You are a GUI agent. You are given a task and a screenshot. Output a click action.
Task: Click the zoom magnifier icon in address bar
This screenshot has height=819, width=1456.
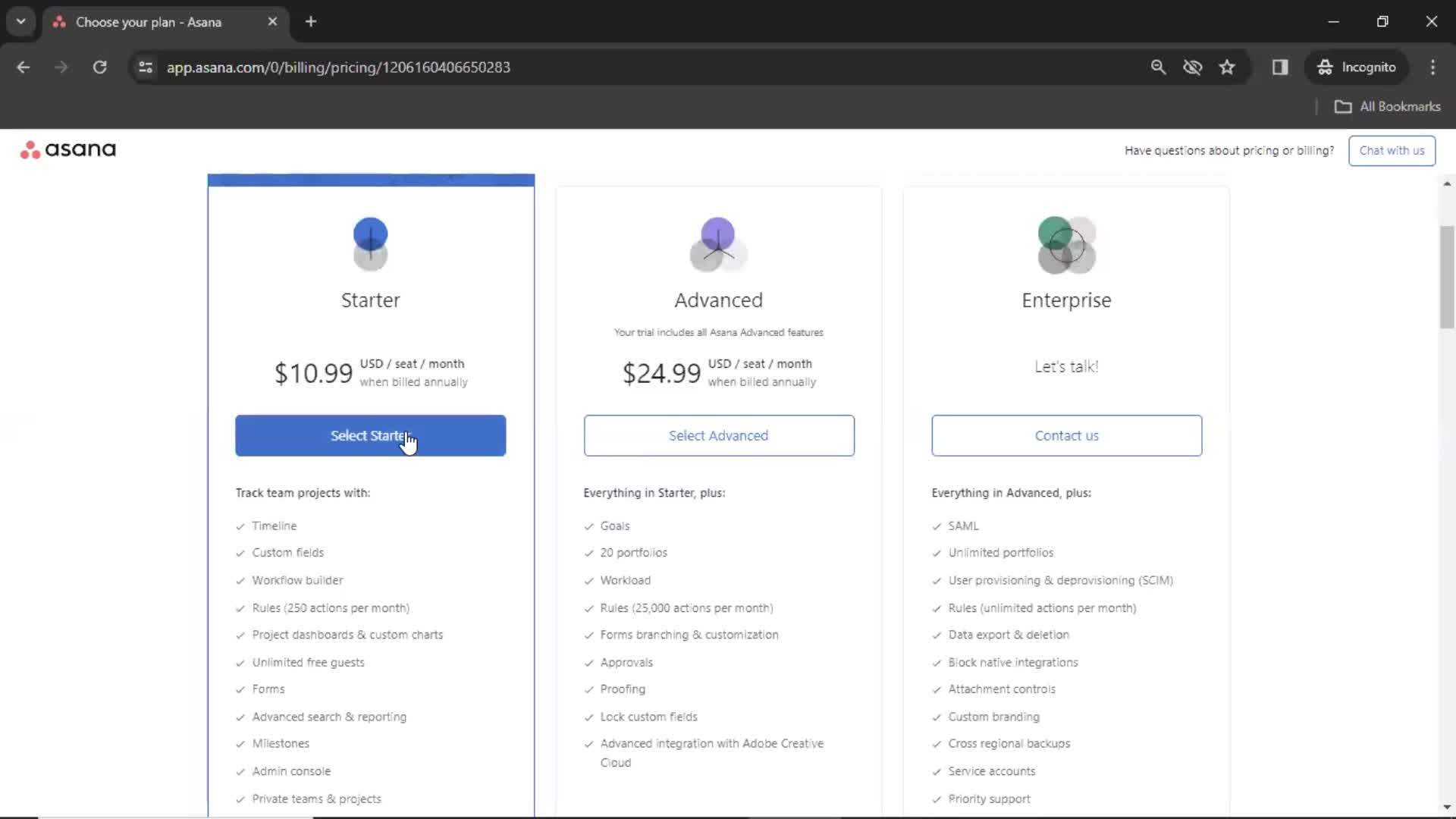[x=1158, y=67]
